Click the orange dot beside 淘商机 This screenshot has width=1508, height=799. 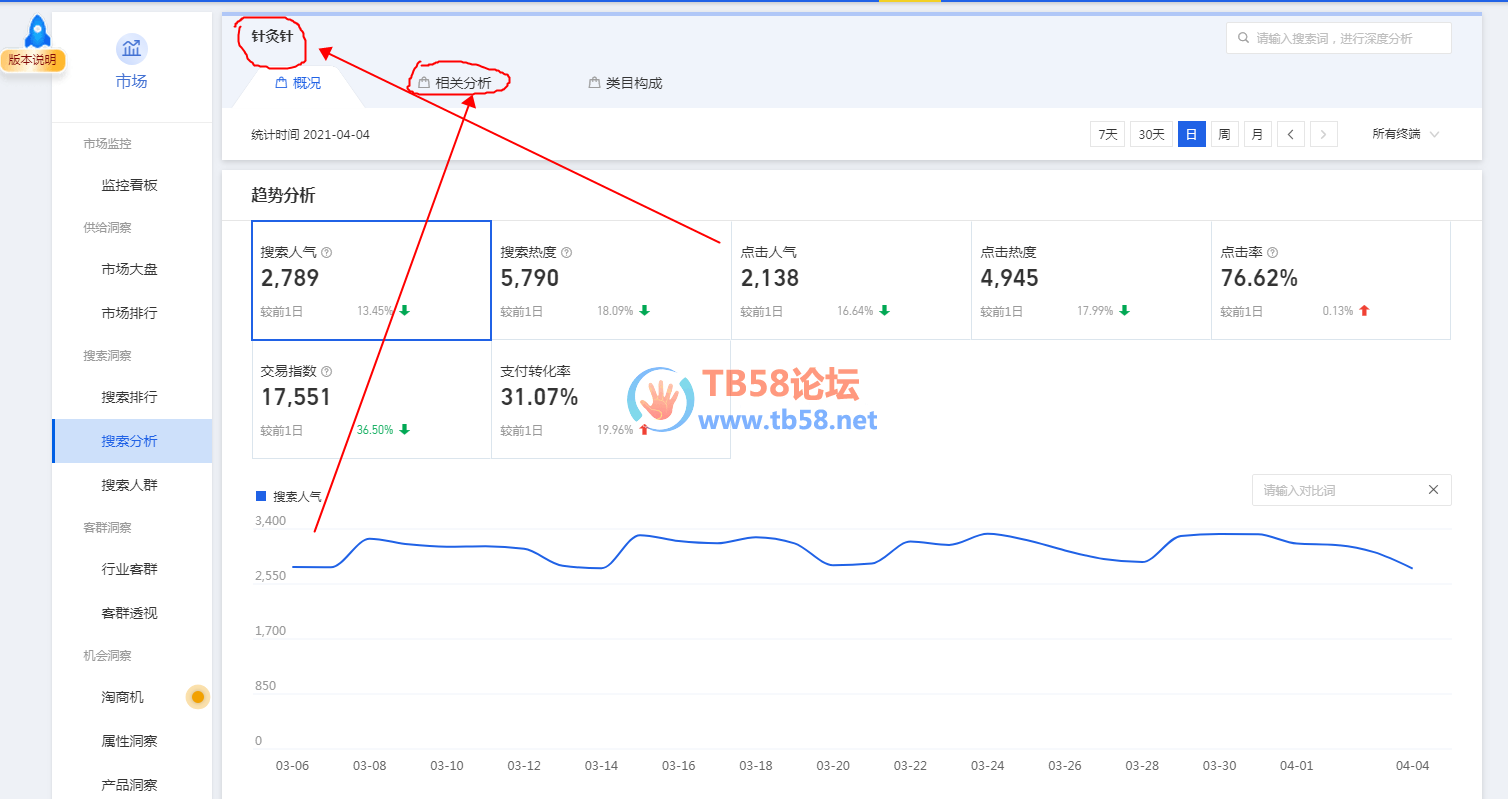pos(198,697)
